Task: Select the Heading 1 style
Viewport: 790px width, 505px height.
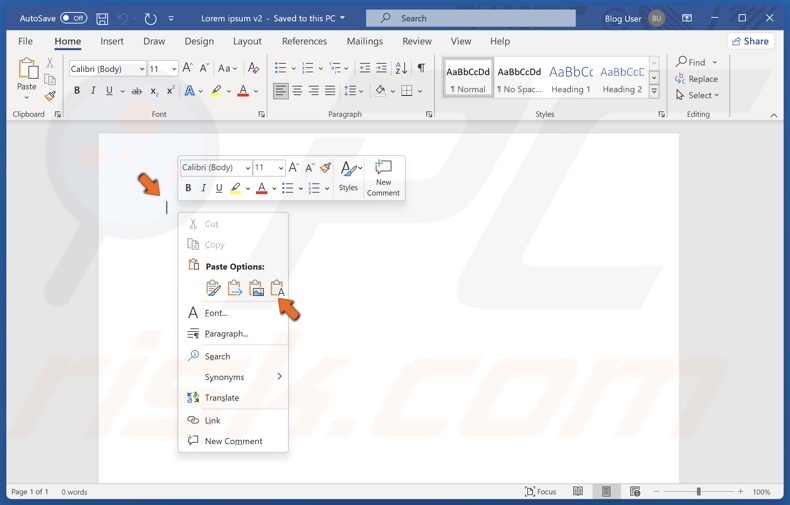Action: pyautogui.click(x=571, y=79)
